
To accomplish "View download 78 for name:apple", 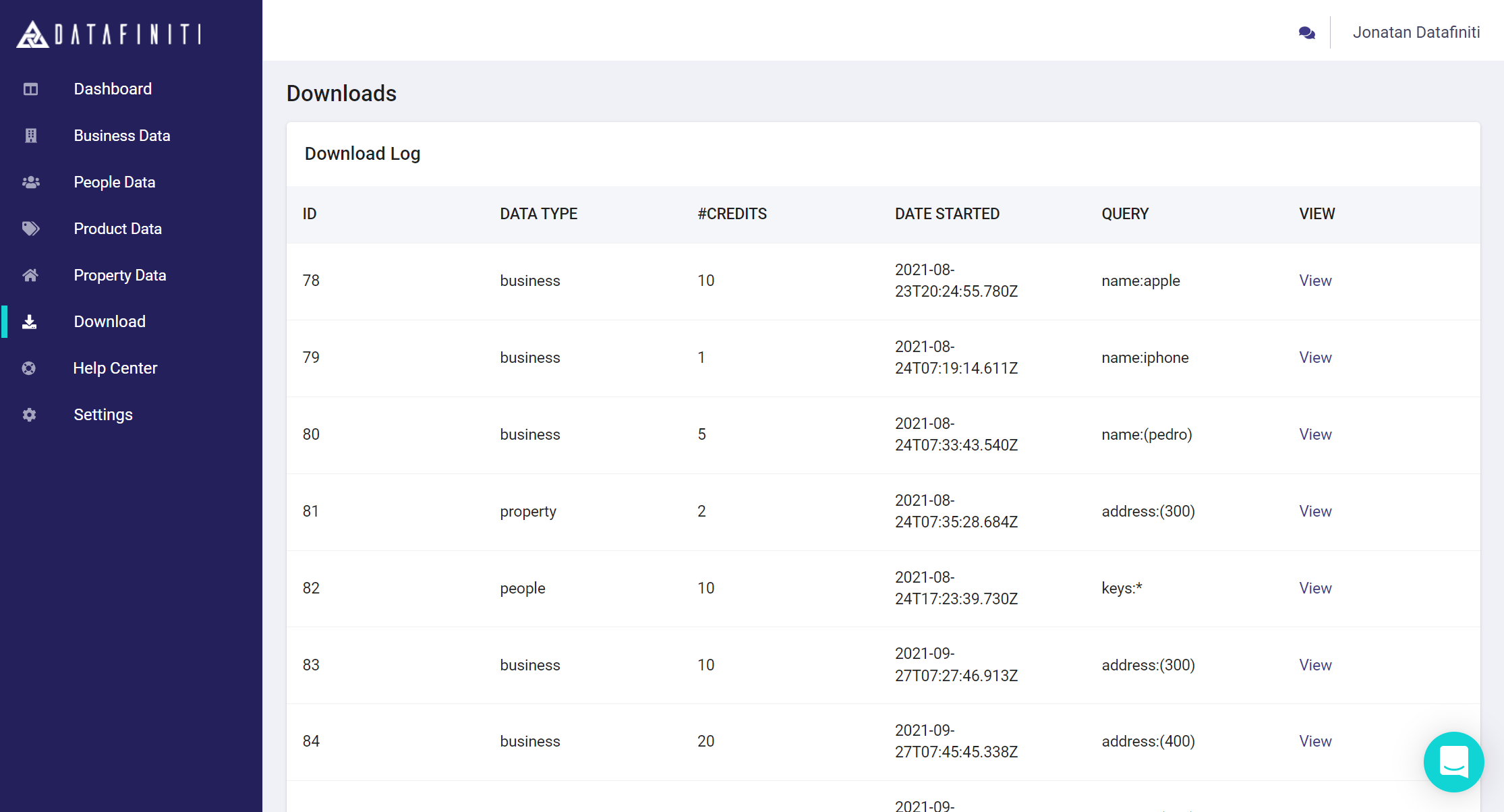I will [x=1315, y=281].
